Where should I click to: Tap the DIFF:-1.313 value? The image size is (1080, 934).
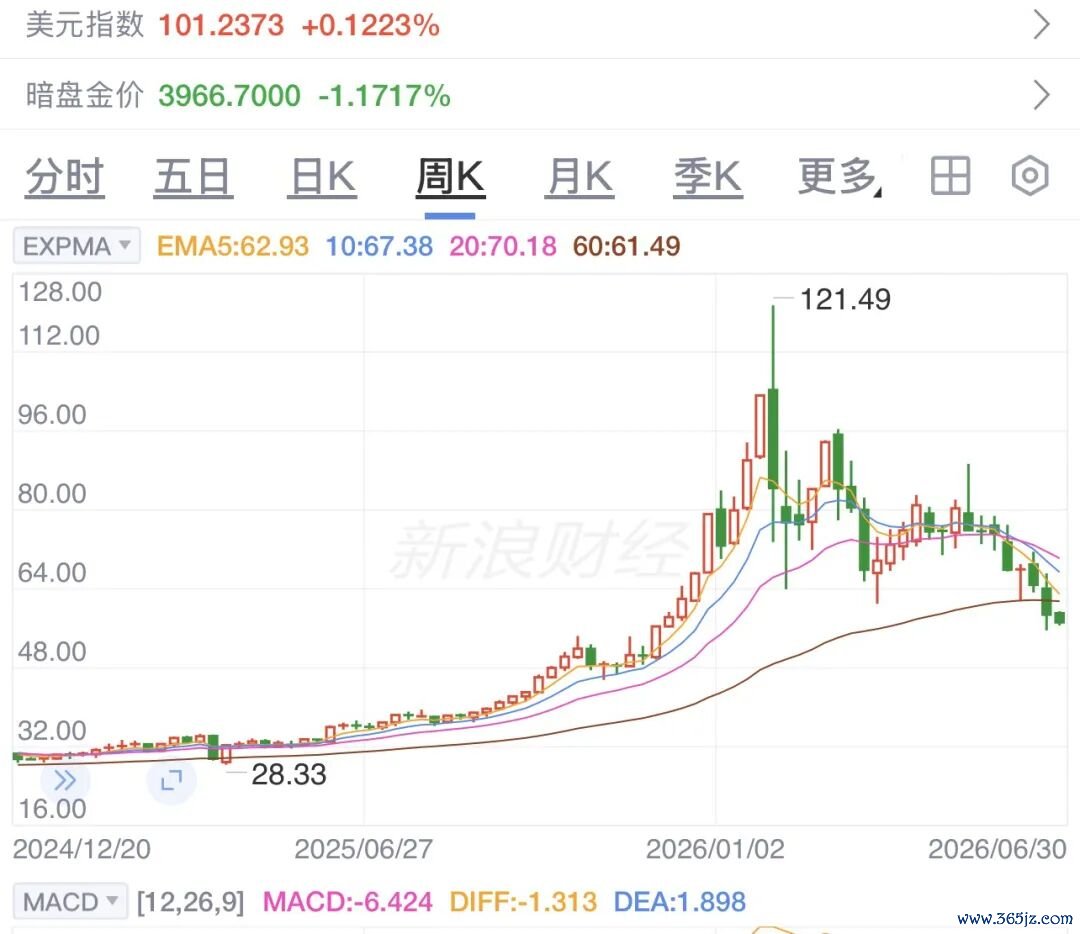[x=523, y=902]
